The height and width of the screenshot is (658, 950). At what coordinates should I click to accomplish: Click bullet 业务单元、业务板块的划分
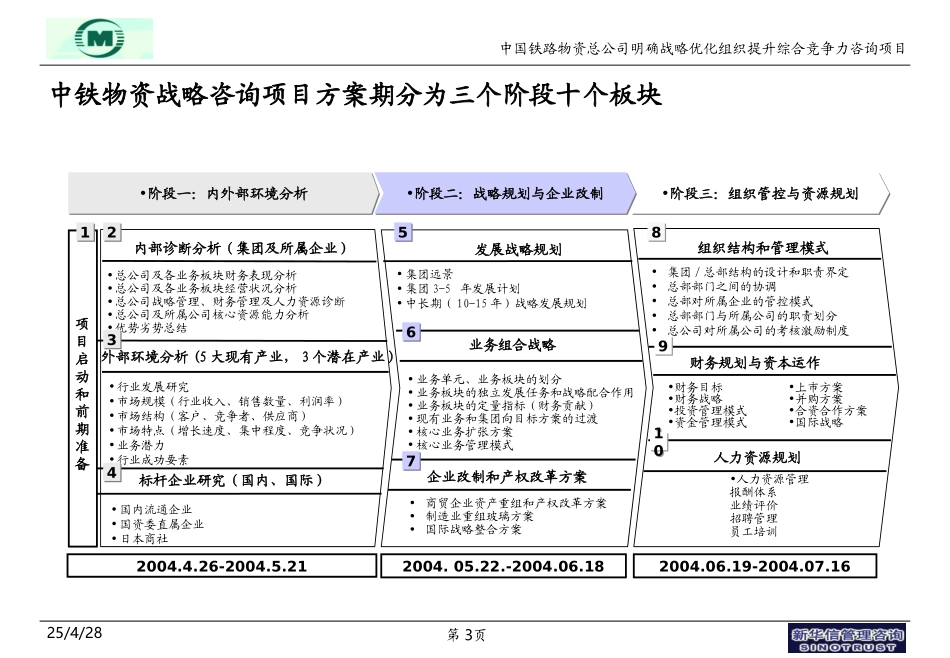486,379
